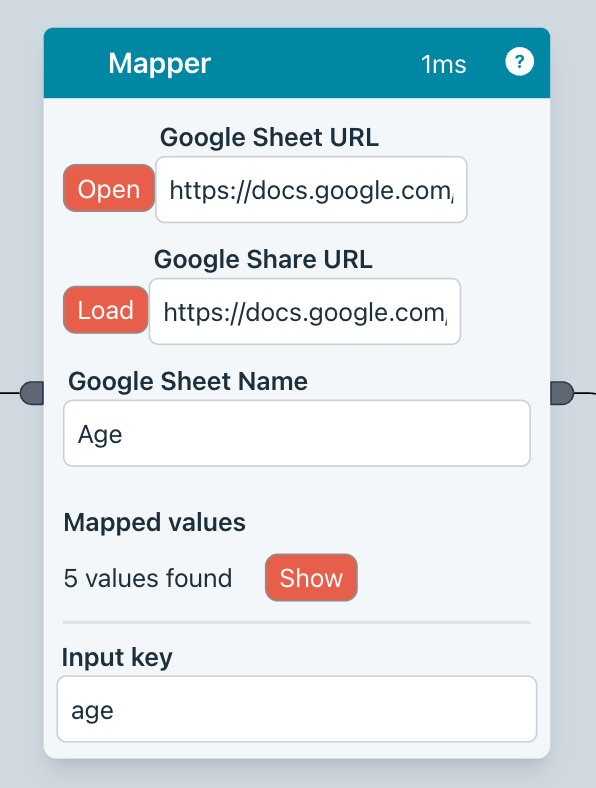Click the Load button beside Share URL
The image size is (596, 788).
tap(106, 310)
